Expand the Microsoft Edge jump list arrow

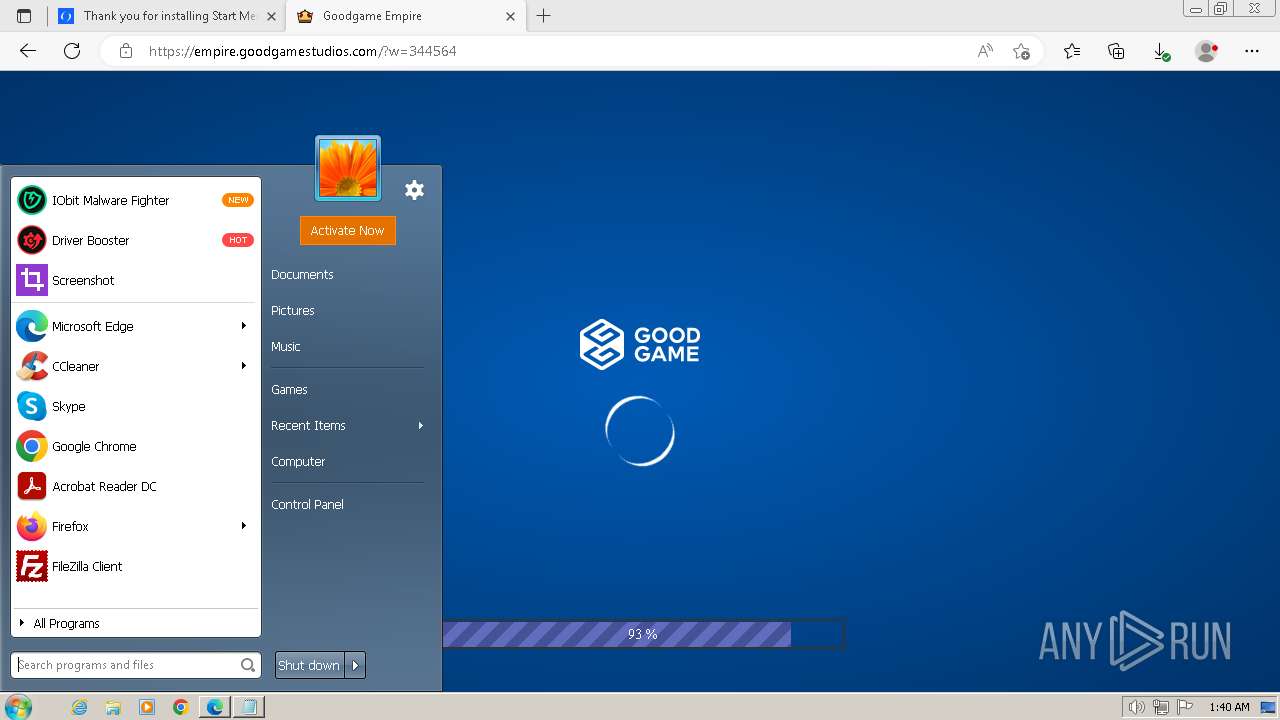click(x=243, y=326)
